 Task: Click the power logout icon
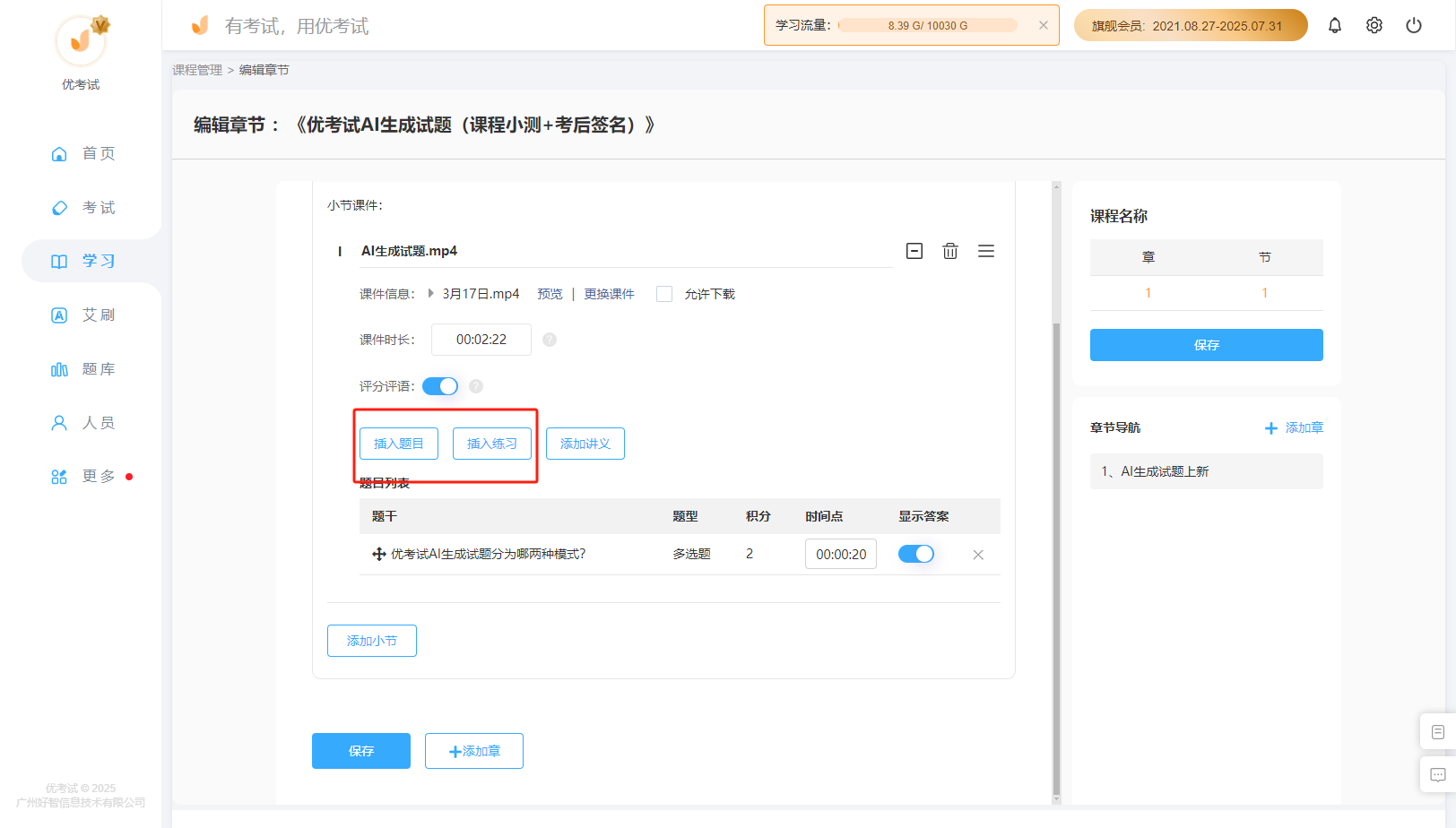(1414, 25)
